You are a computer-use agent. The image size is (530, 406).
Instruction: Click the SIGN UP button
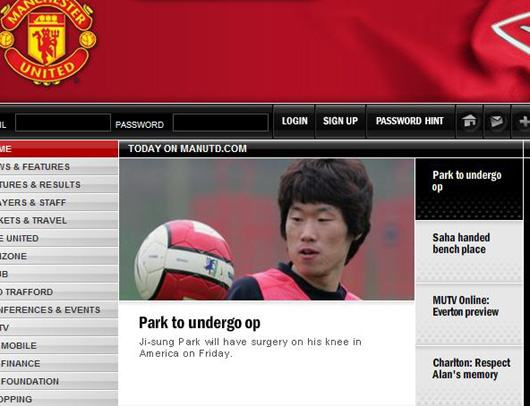[x=340, y=121]
